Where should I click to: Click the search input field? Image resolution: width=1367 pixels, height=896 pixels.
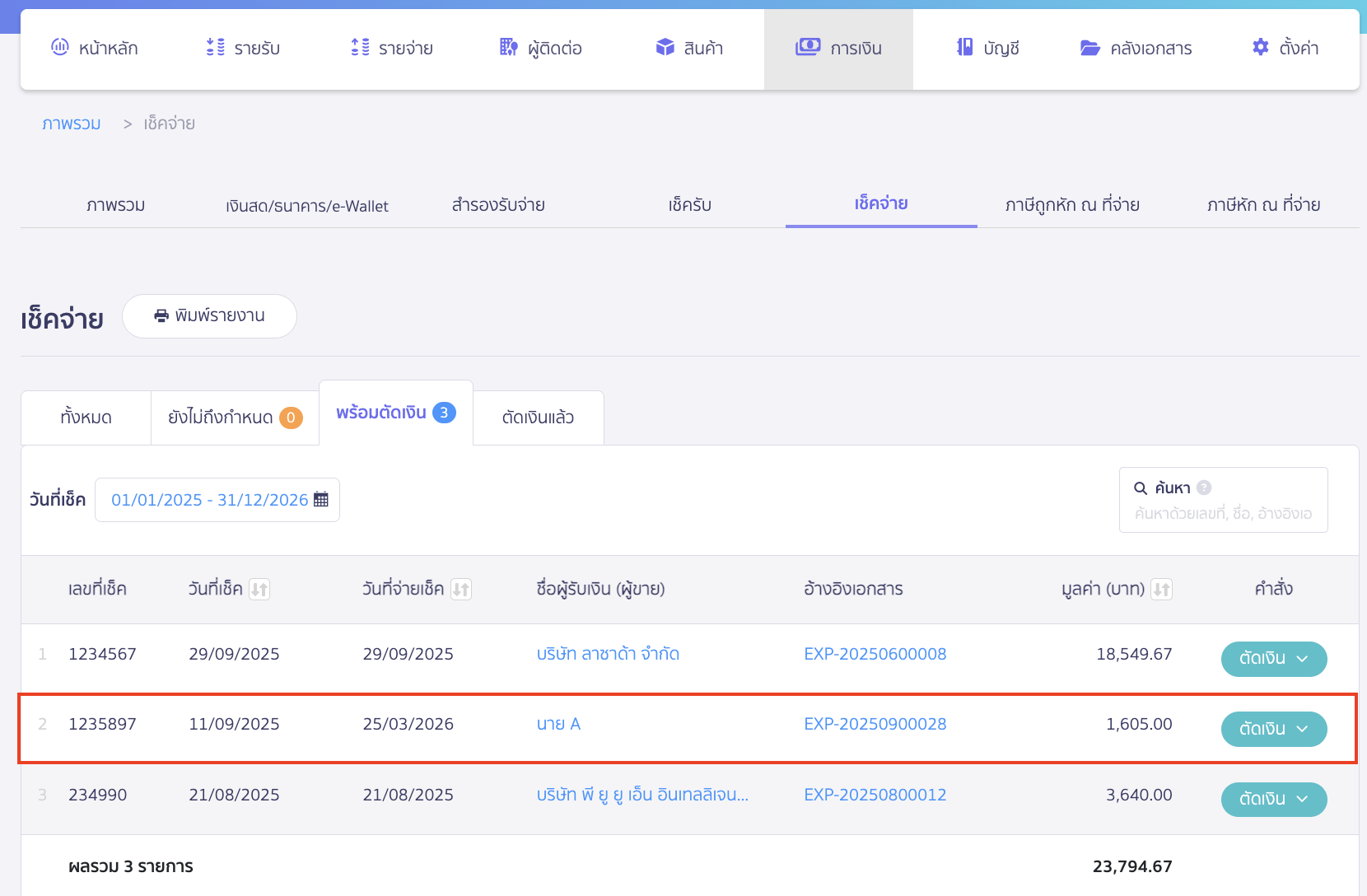coord(1223,513)
